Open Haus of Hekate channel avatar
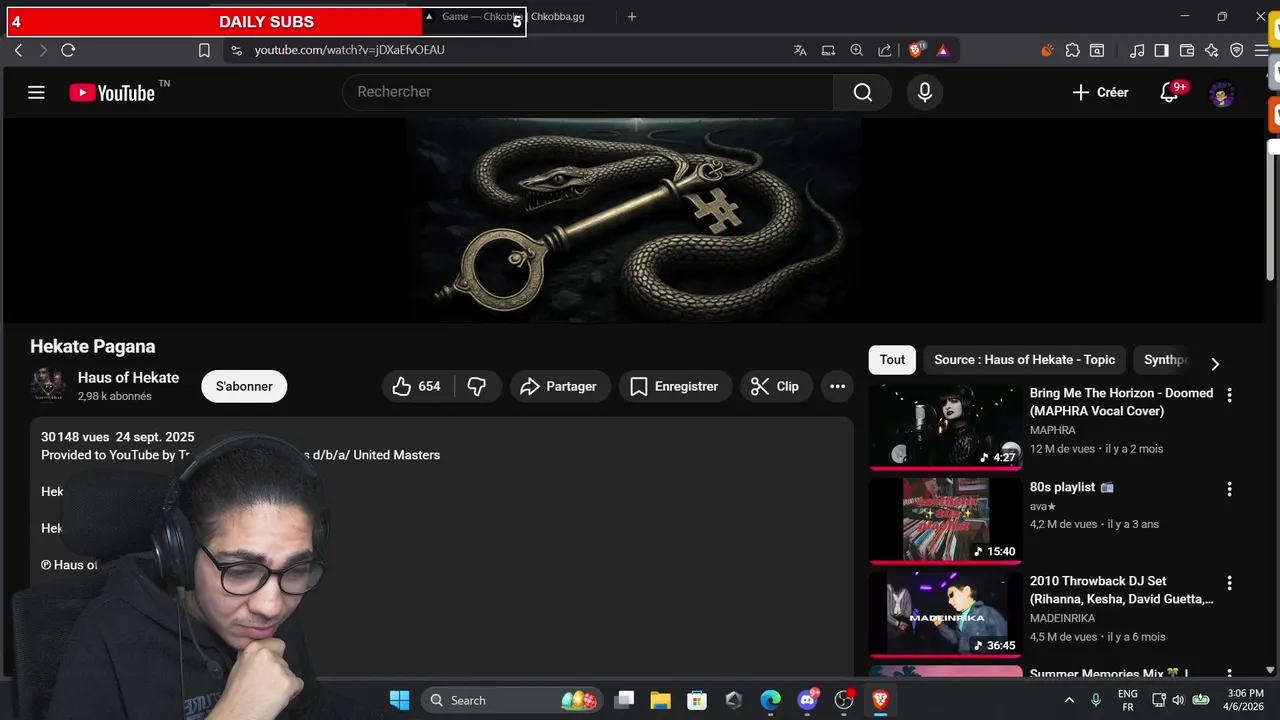 48,386
